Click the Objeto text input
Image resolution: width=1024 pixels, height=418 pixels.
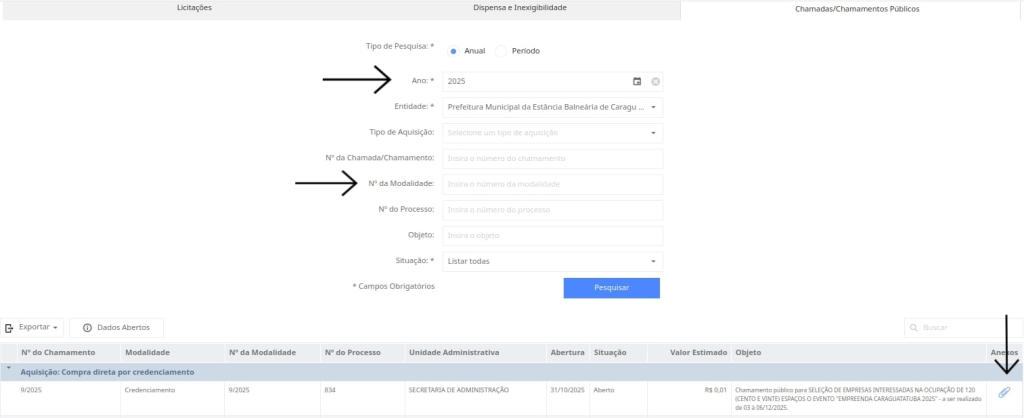point(552,235)
